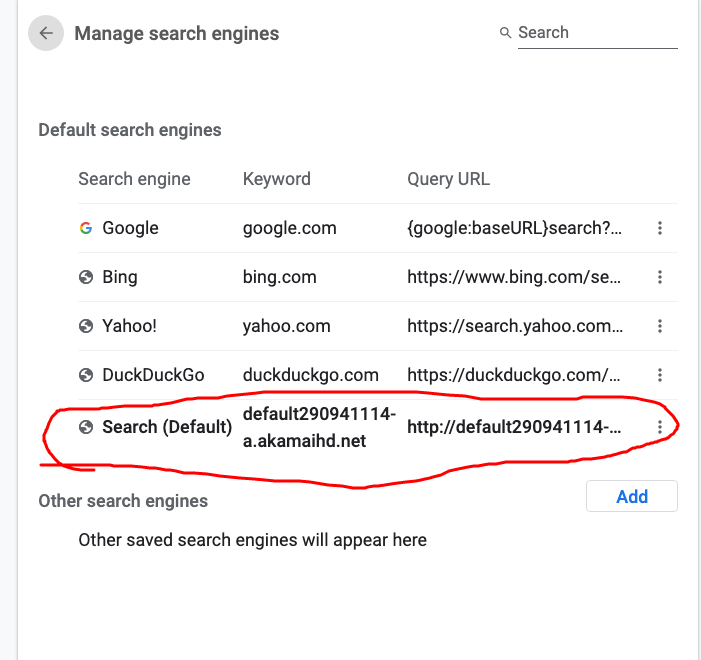This screenshot has width=701, height=660.
Task: Open the more-actions menu for Search (Default)
Action: 660,427
